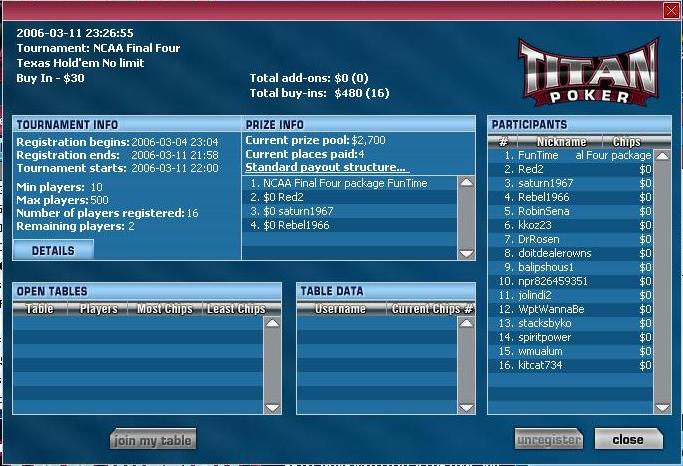Close the tournament window with red X
683x466 pixels.
pyautogui.click(x=671, y=10)
